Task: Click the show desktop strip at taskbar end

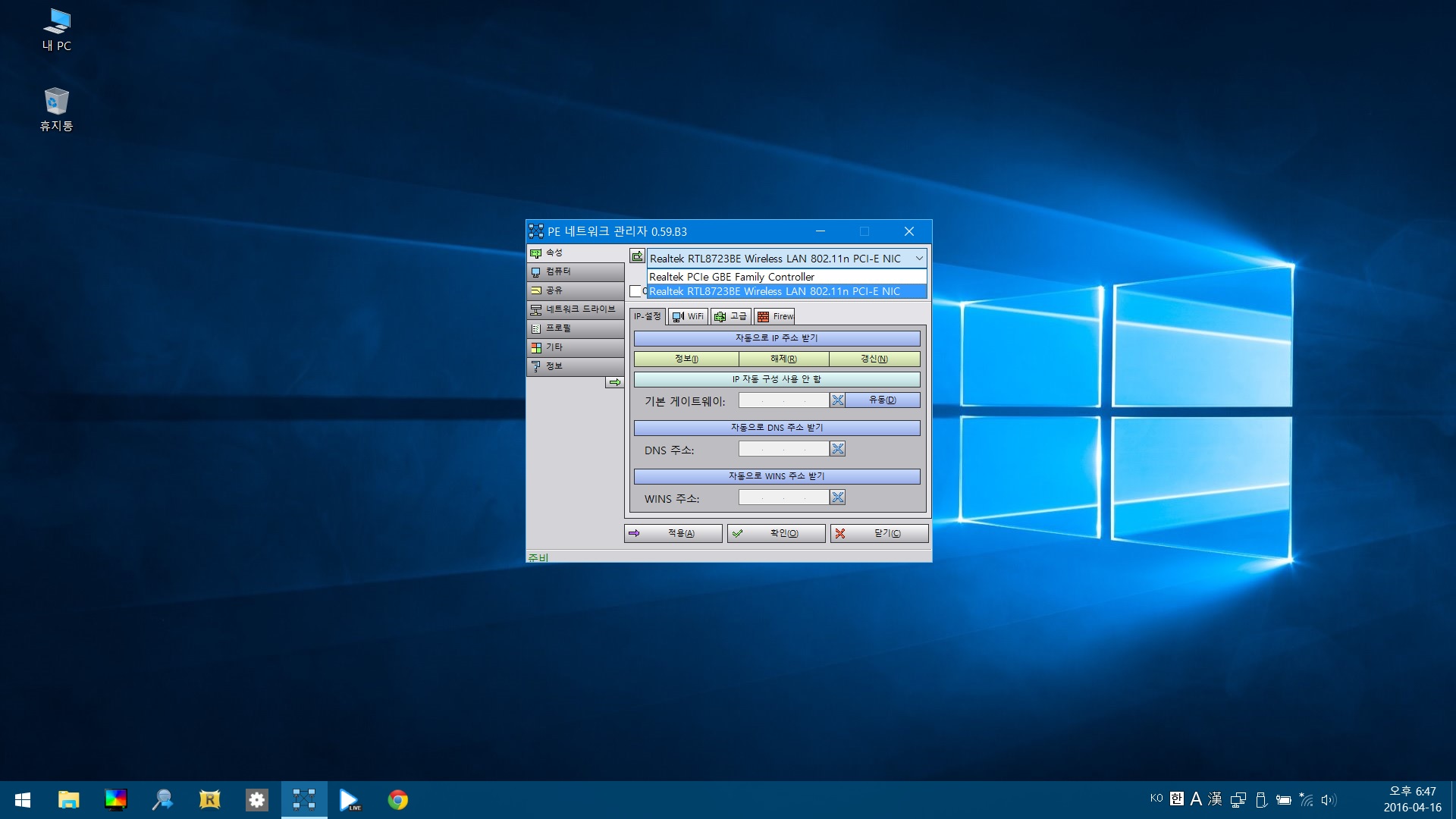Action: click(1453, 800)
